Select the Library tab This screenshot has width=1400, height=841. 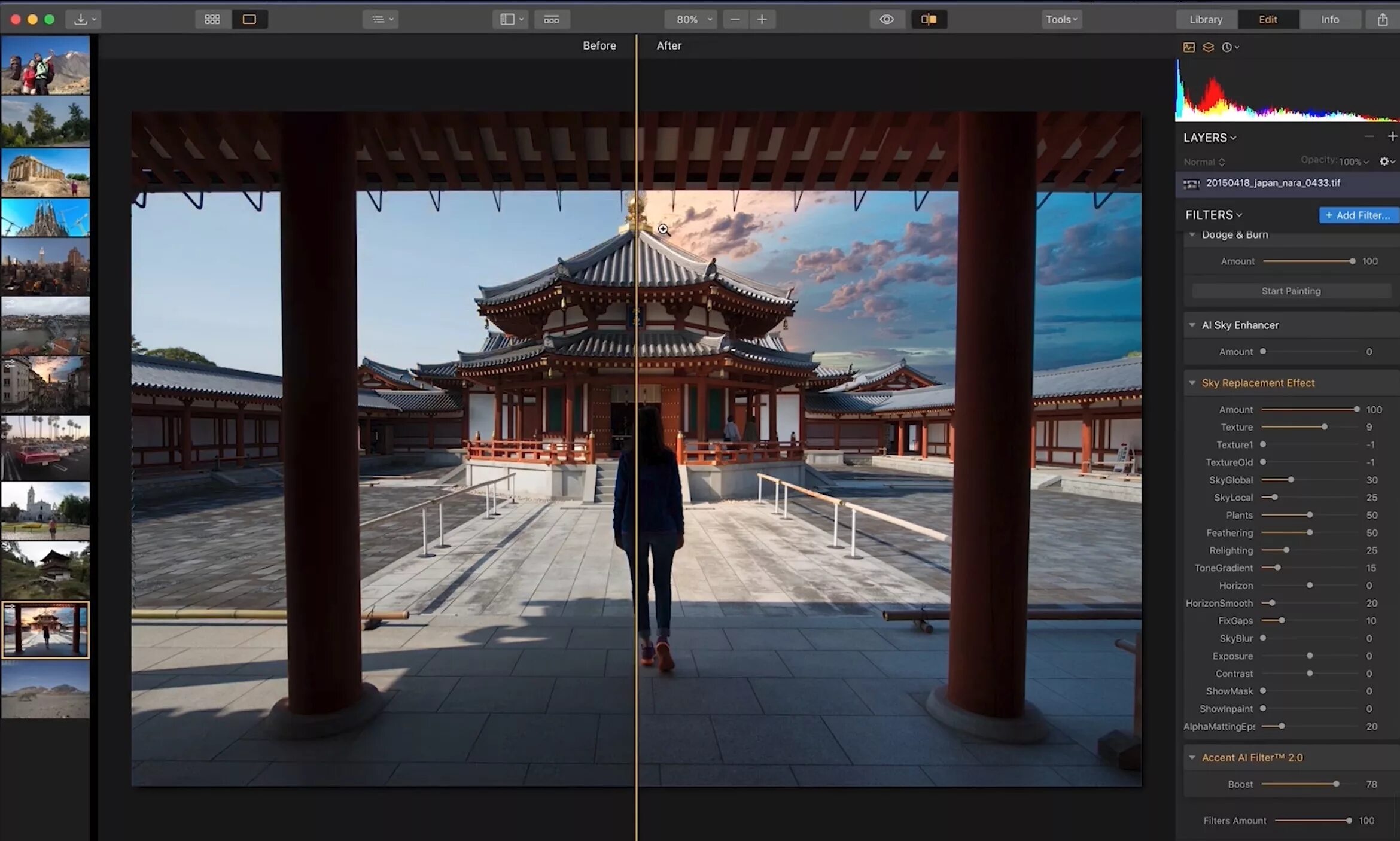[1206, 18]
